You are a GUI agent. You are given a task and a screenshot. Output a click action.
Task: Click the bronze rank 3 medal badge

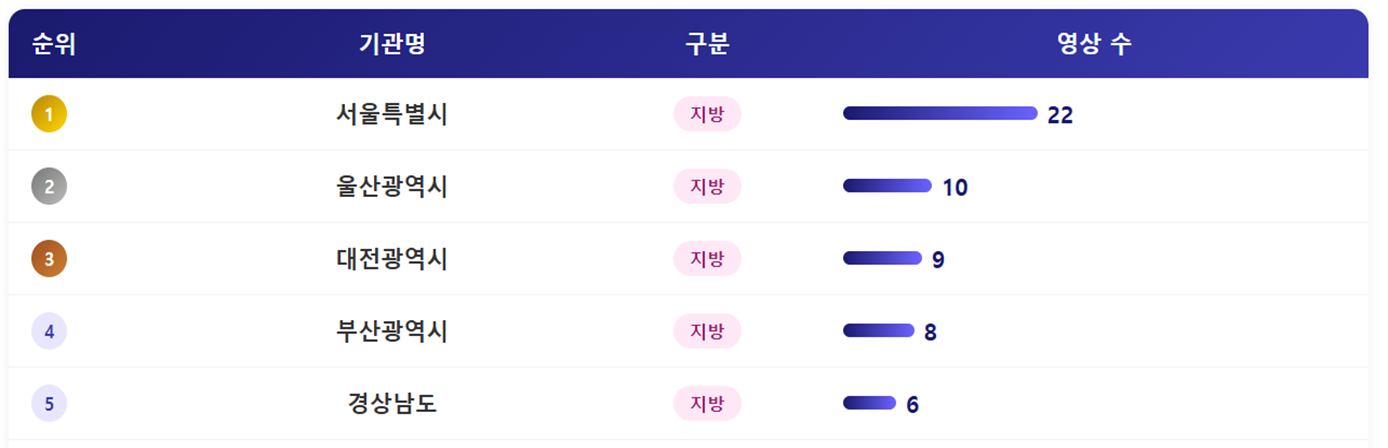49,259
